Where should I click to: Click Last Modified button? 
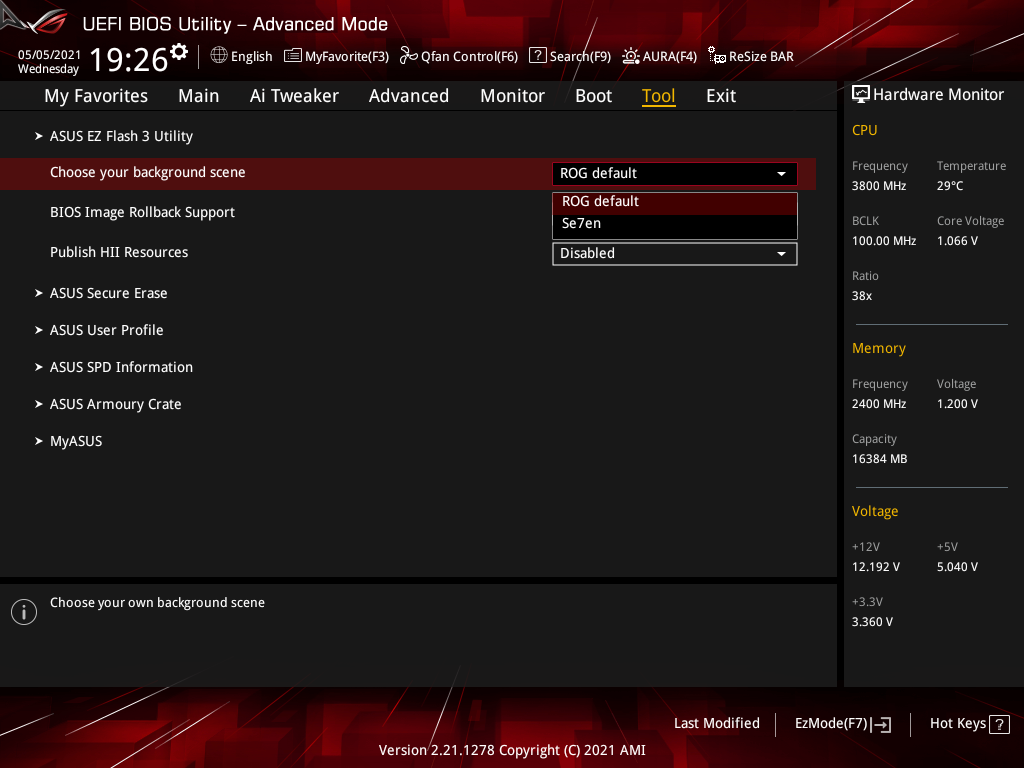pos(716,724)
